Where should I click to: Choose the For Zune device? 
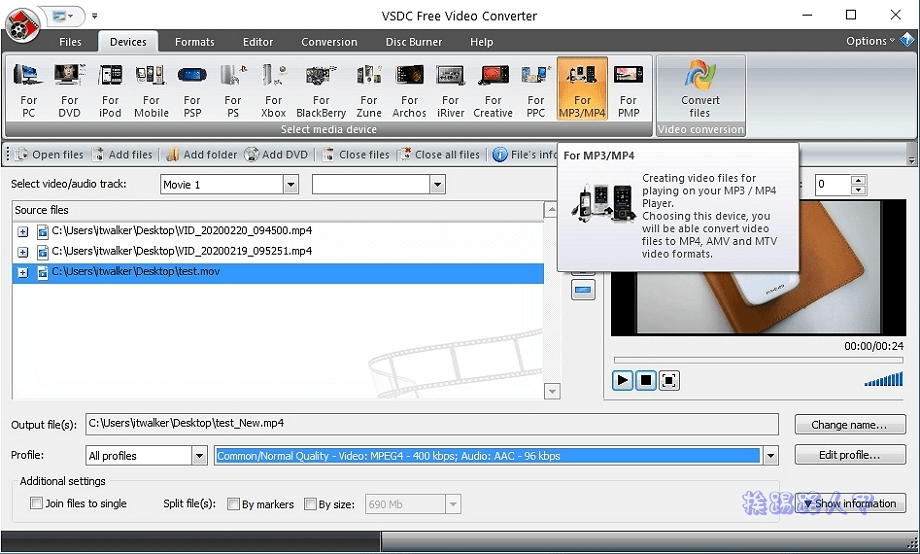coord(368,90)
